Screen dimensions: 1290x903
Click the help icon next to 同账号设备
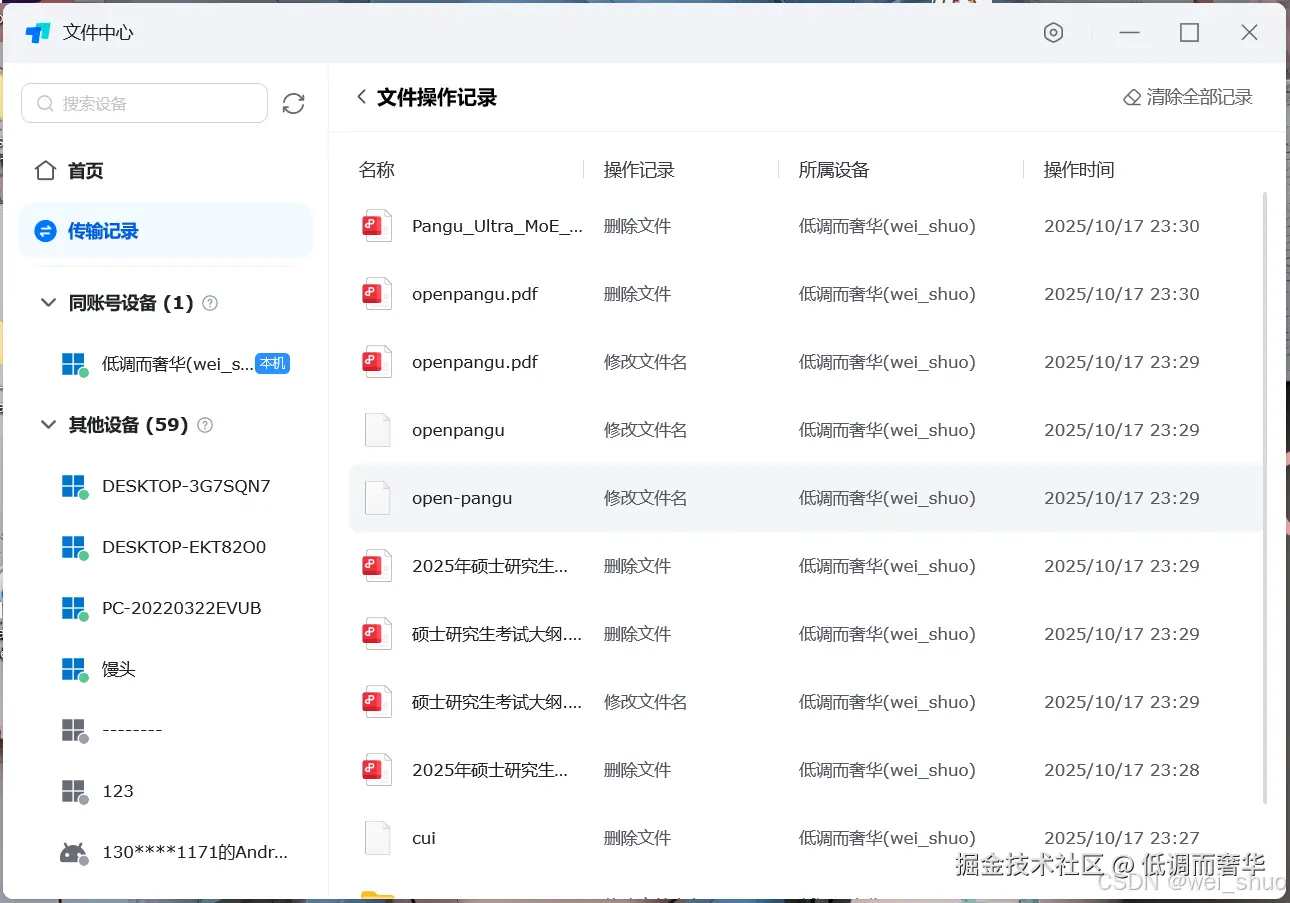210,303
